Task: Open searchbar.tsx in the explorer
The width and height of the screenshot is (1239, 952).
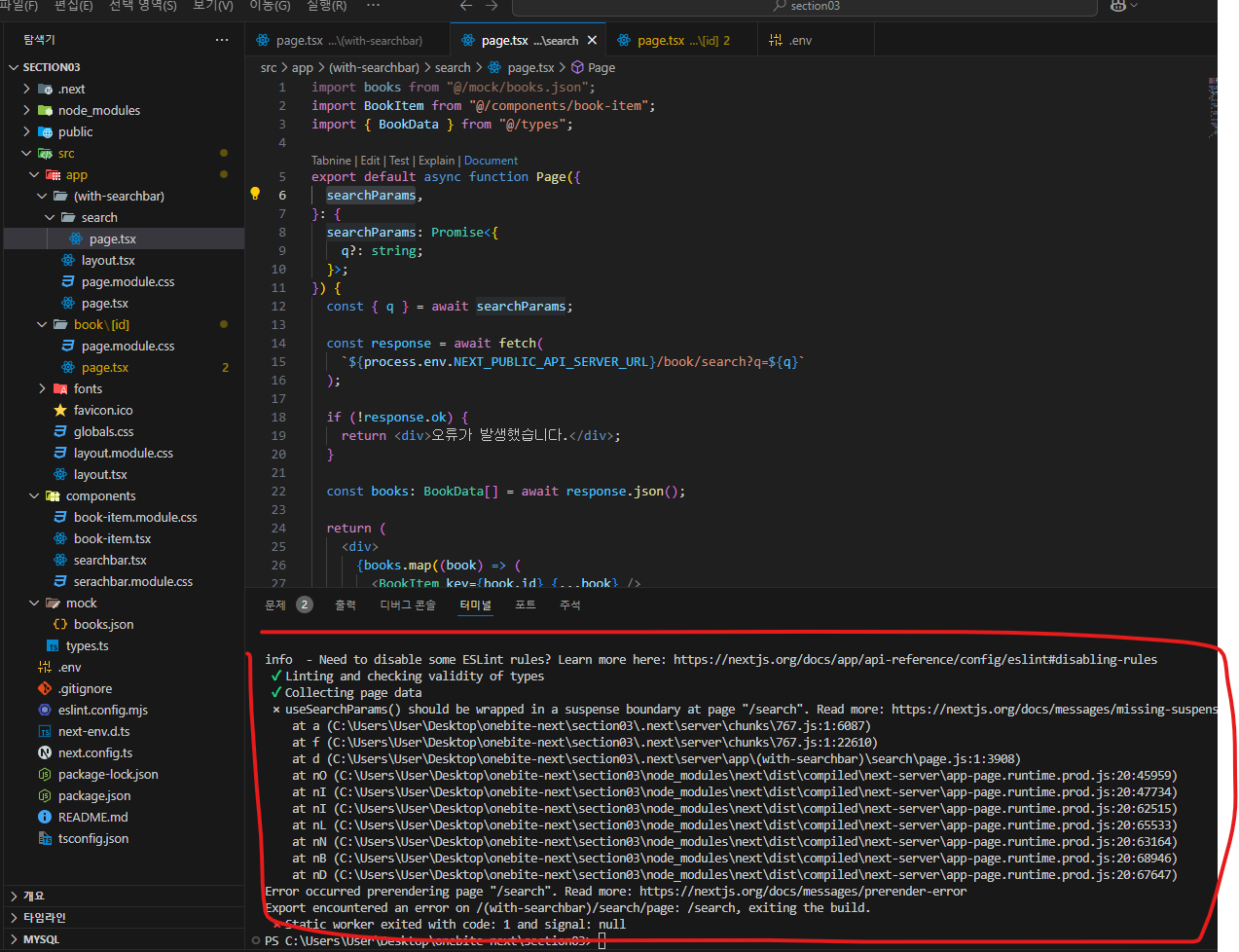Action: pyautogui.click(x=123, y=560)
